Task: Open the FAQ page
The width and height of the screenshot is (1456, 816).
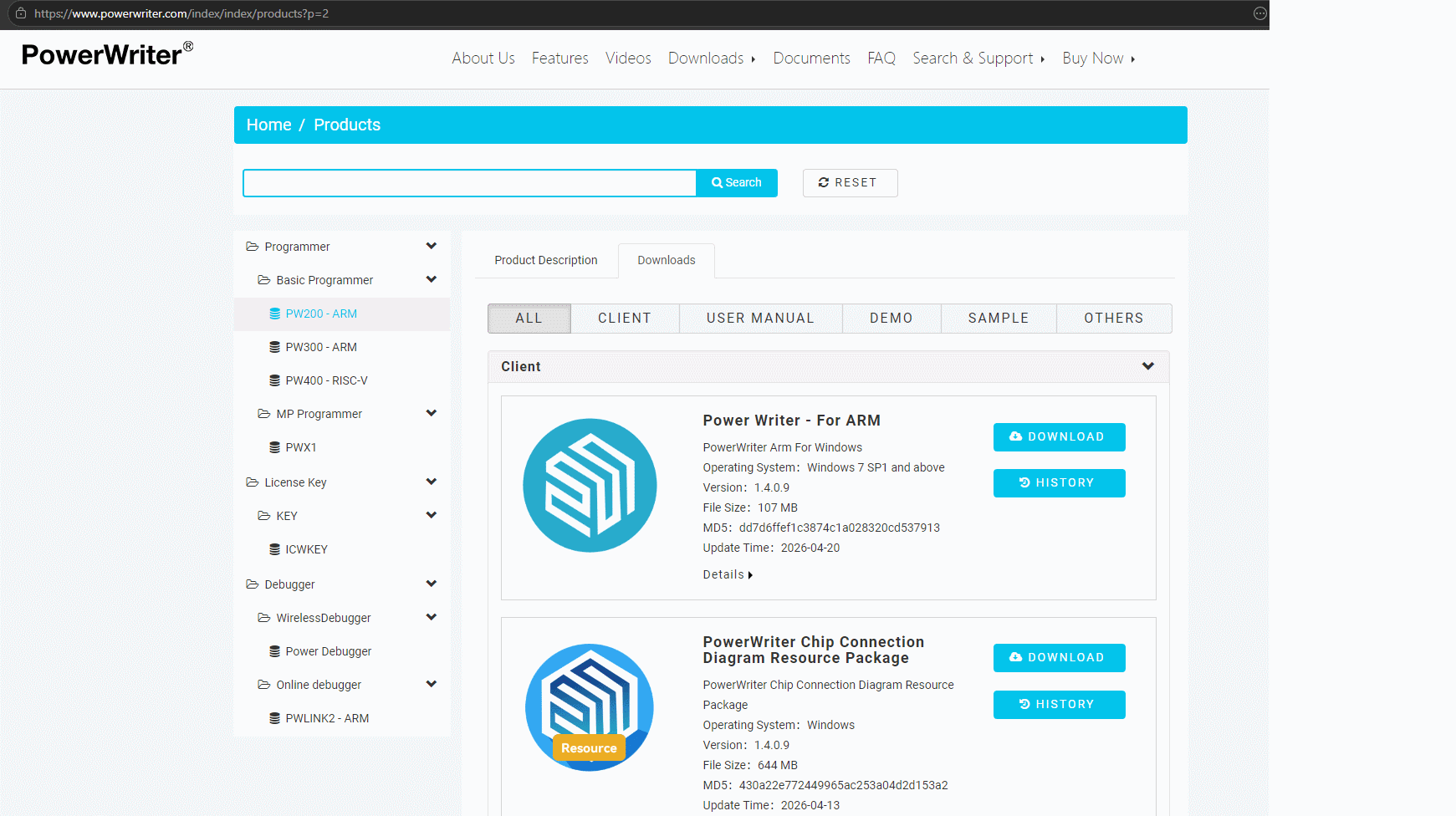Action: pyautogui.click(x=881, y=59)
